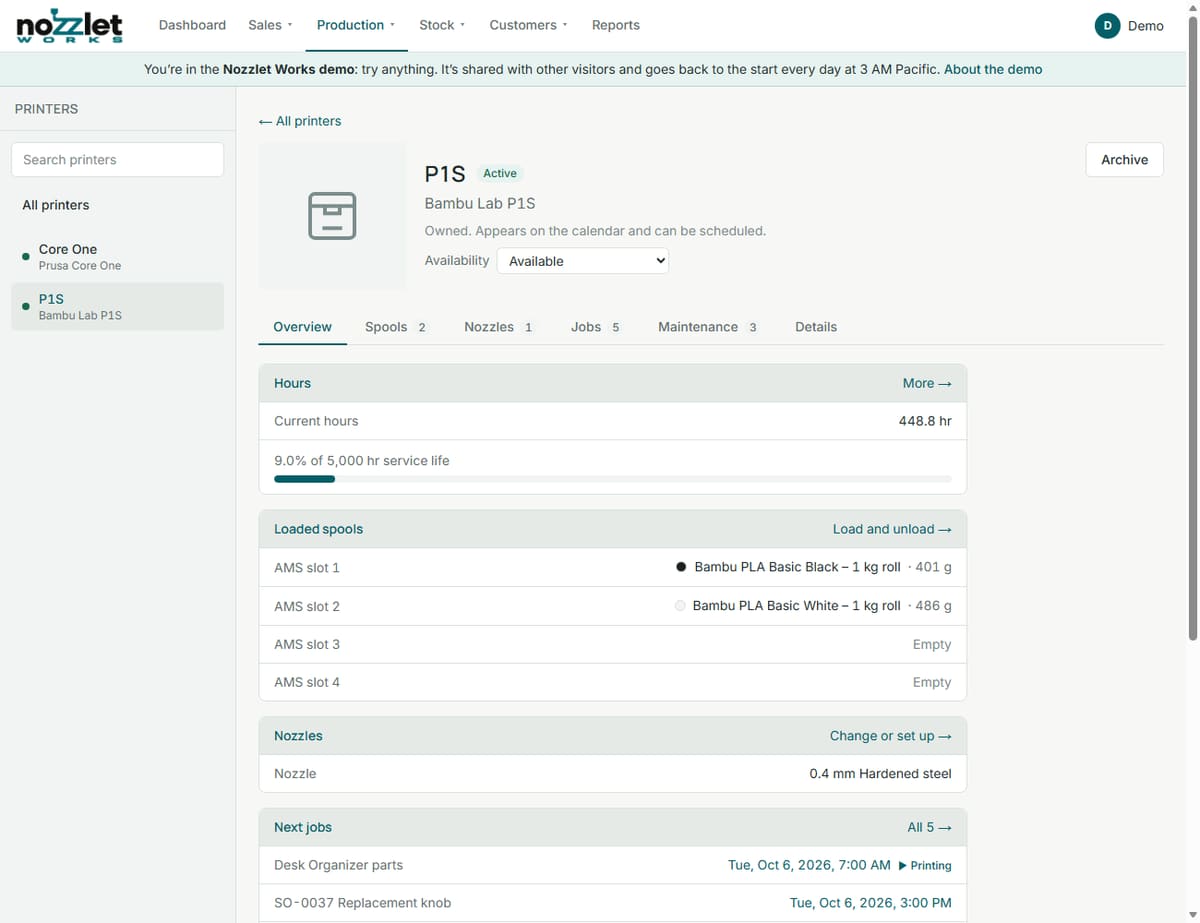Select the P1S printer in sidebar

coord(117,306)
